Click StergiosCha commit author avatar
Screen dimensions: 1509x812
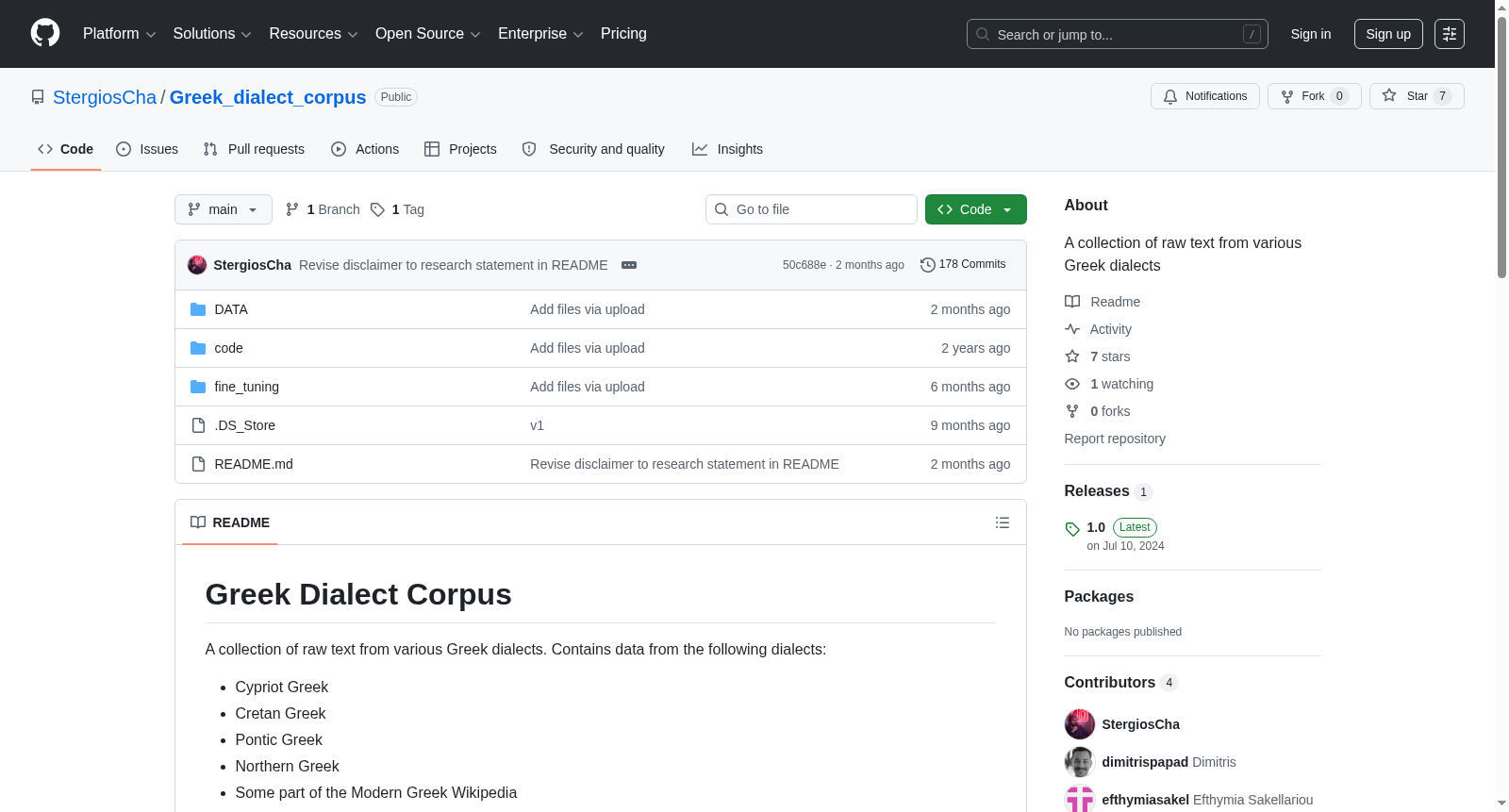(x=197, y=265)
